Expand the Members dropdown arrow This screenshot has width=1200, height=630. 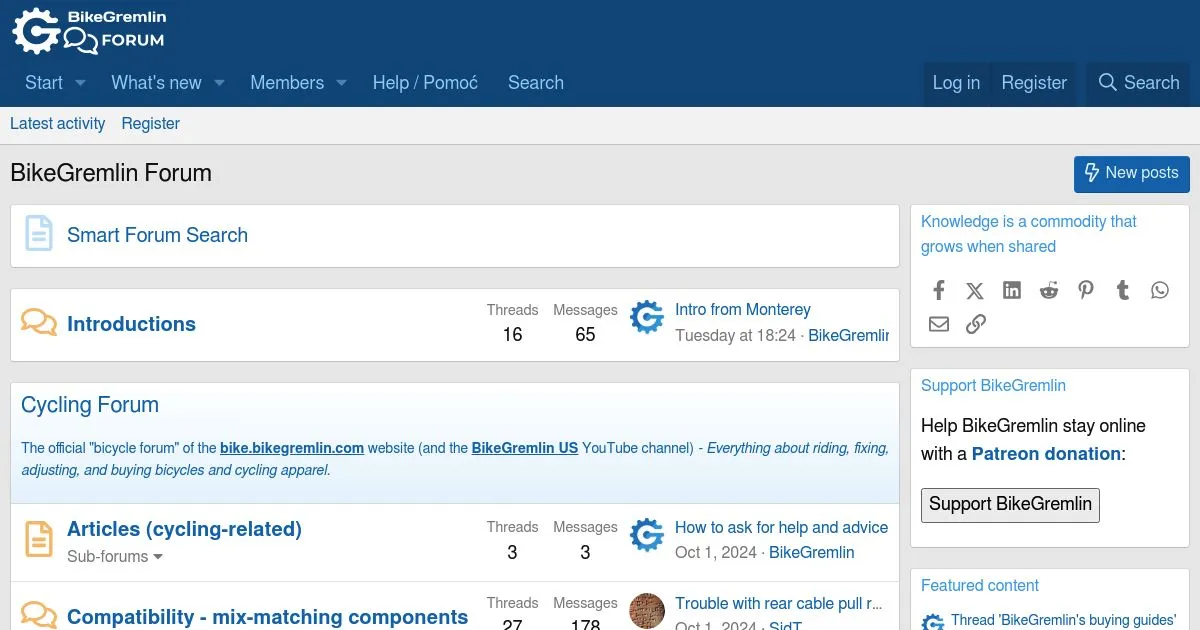click(x=341, y=83)
